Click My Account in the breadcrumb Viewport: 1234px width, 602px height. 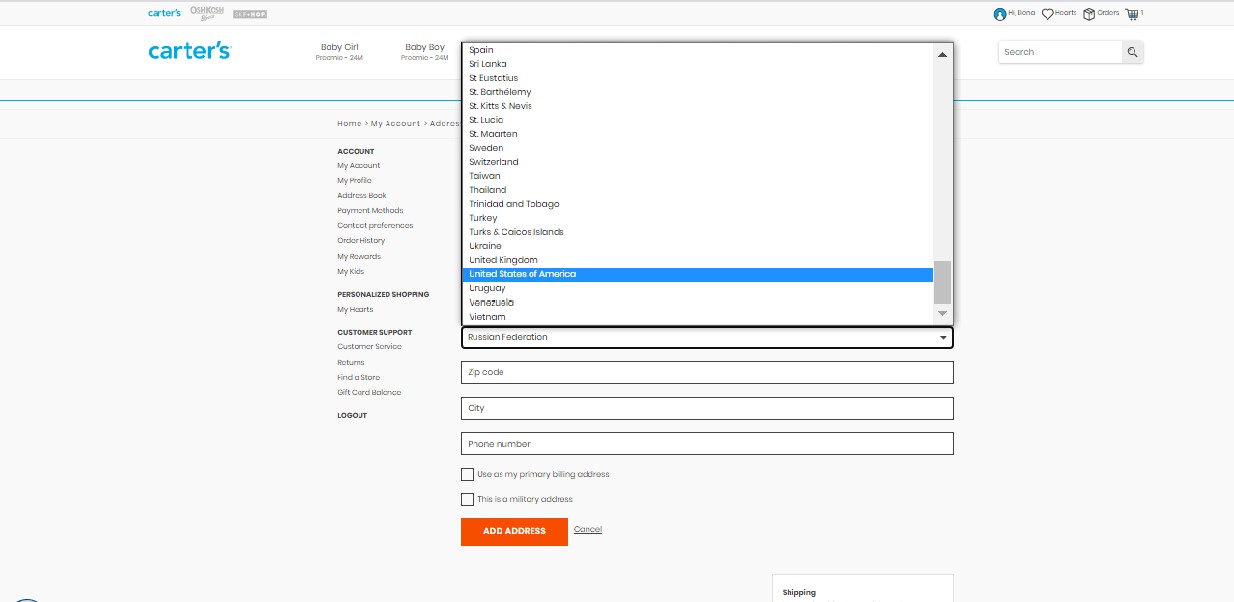[396, 124]
